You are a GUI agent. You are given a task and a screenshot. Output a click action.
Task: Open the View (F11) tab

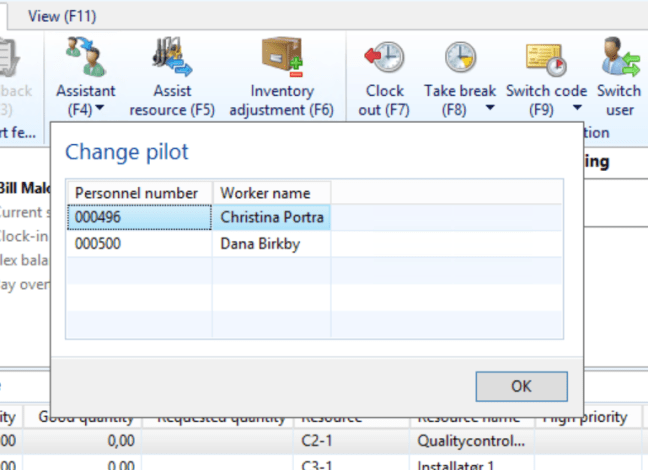pyautogui.click(x=62, y=16)
